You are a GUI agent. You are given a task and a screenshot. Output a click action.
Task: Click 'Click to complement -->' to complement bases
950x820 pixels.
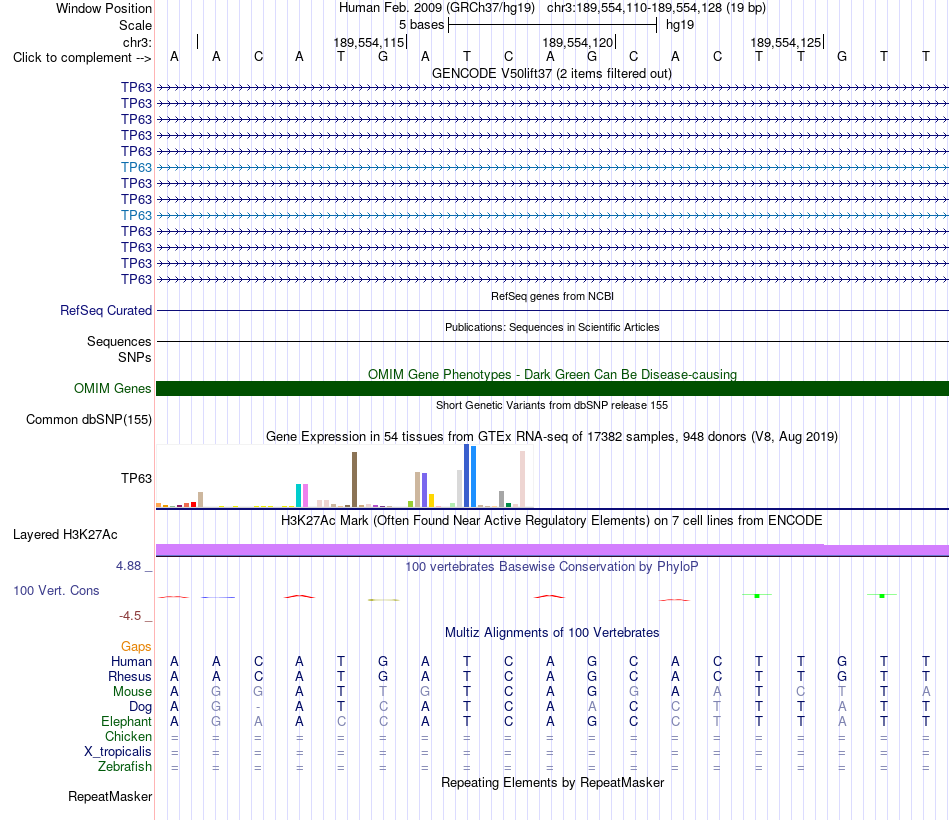[82, 58]
